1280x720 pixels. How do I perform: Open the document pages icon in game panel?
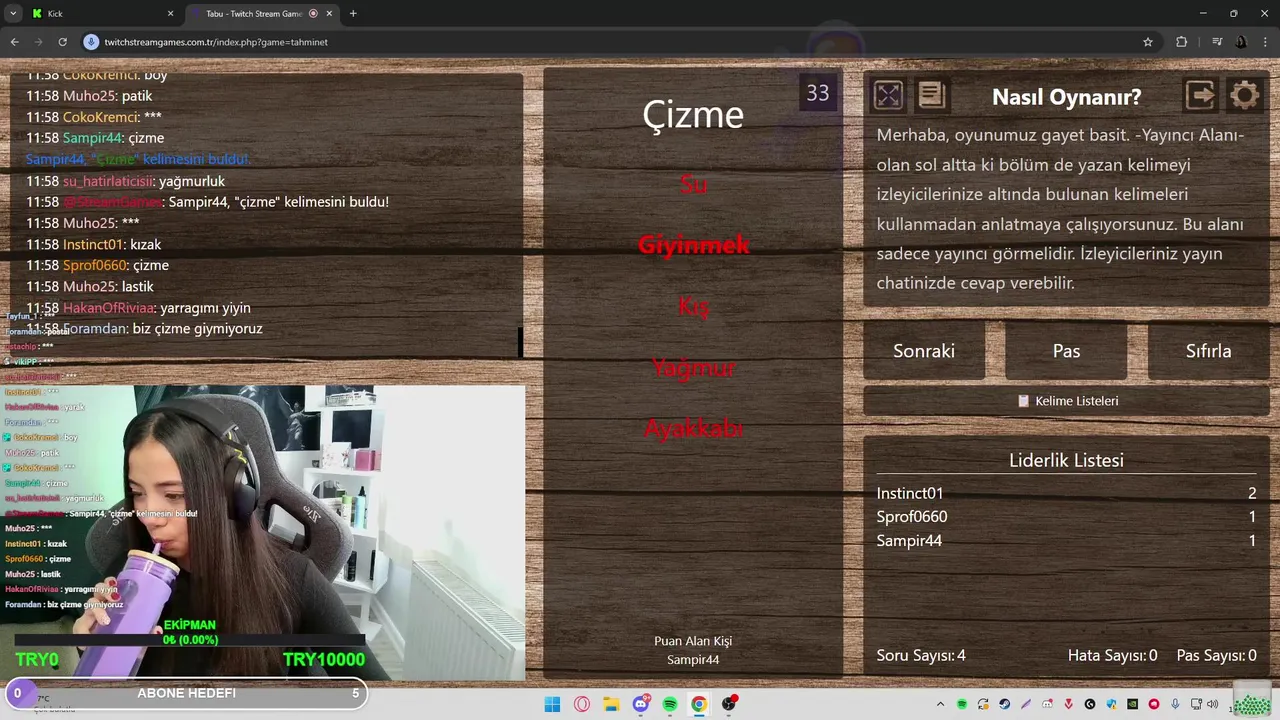(931, 95)
